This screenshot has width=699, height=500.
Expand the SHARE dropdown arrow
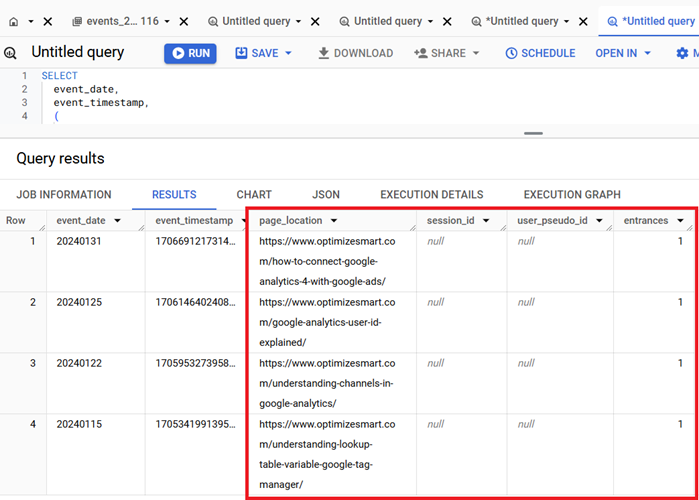pos(476,53)
